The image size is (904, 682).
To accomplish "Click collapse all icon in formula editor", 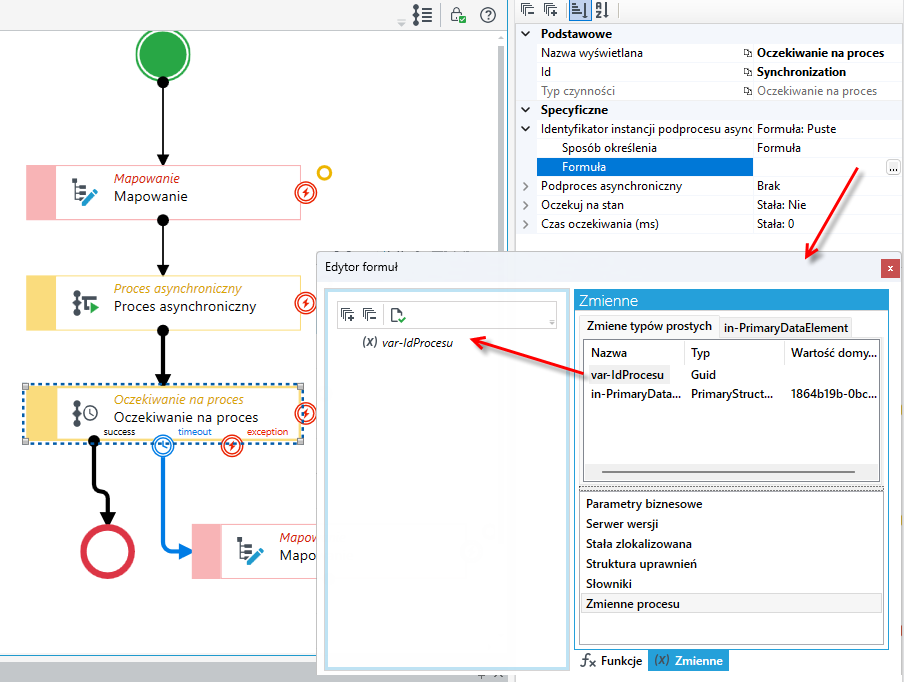I will pos(369,315).
